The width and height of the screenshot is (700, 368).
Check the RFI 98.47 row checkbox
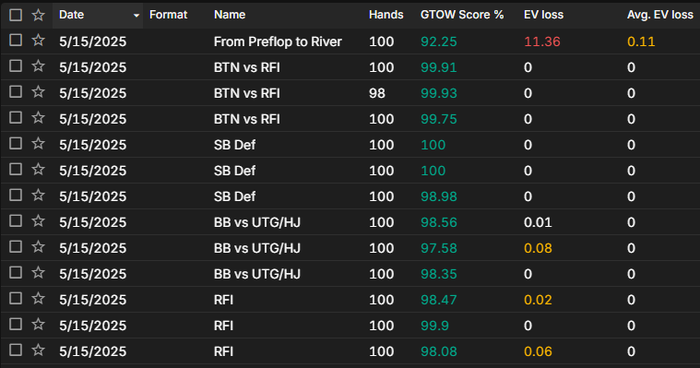pyautogui.click(x=16, y=299)
